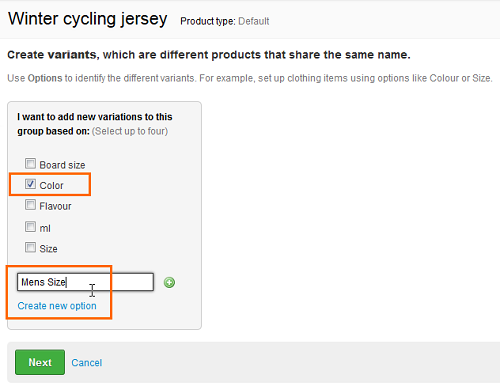Screen dimensions: 500x386
Task: Click the bold Options word in description
Action: (45, 78)
